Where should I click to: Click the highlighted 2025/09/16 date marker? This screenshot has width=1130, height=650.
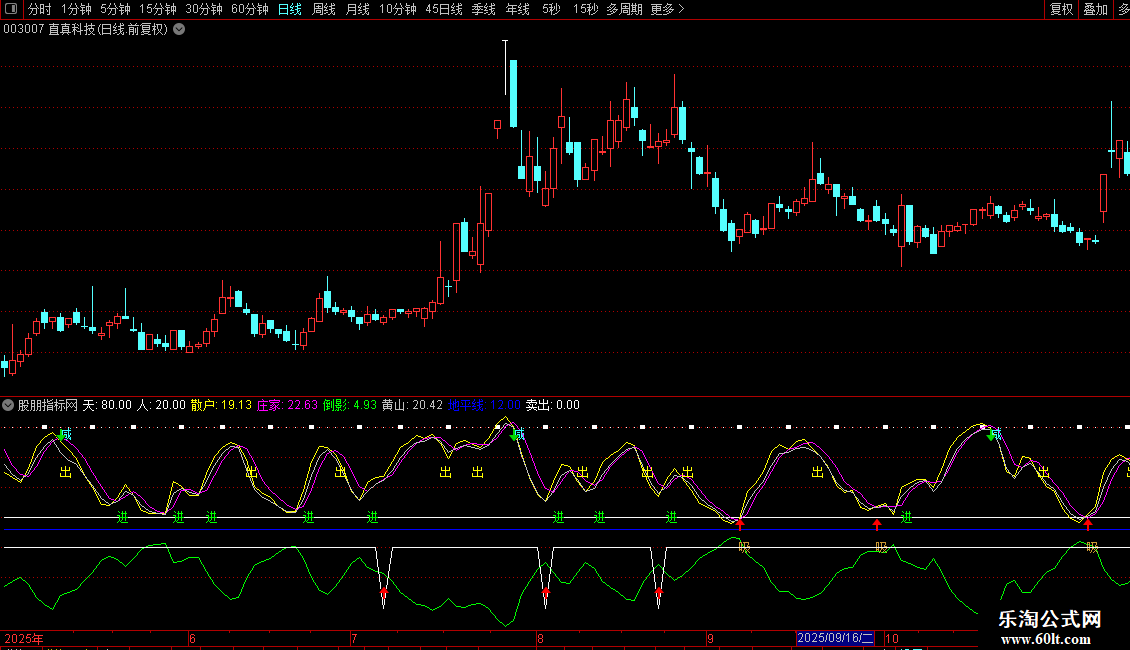[x=835, y=638]
